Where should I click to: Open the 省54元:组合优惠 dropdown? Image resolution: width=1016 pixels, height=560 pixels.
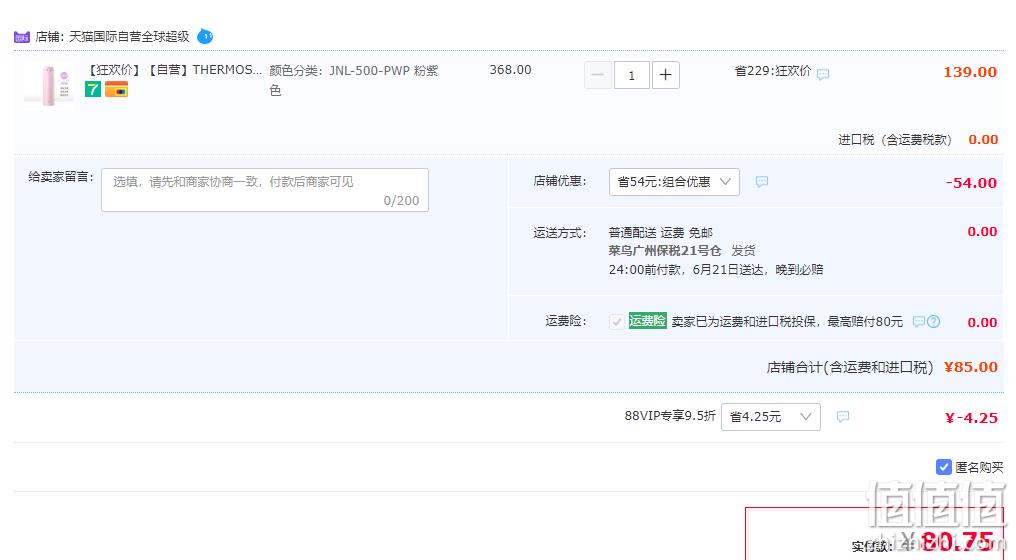674,182
